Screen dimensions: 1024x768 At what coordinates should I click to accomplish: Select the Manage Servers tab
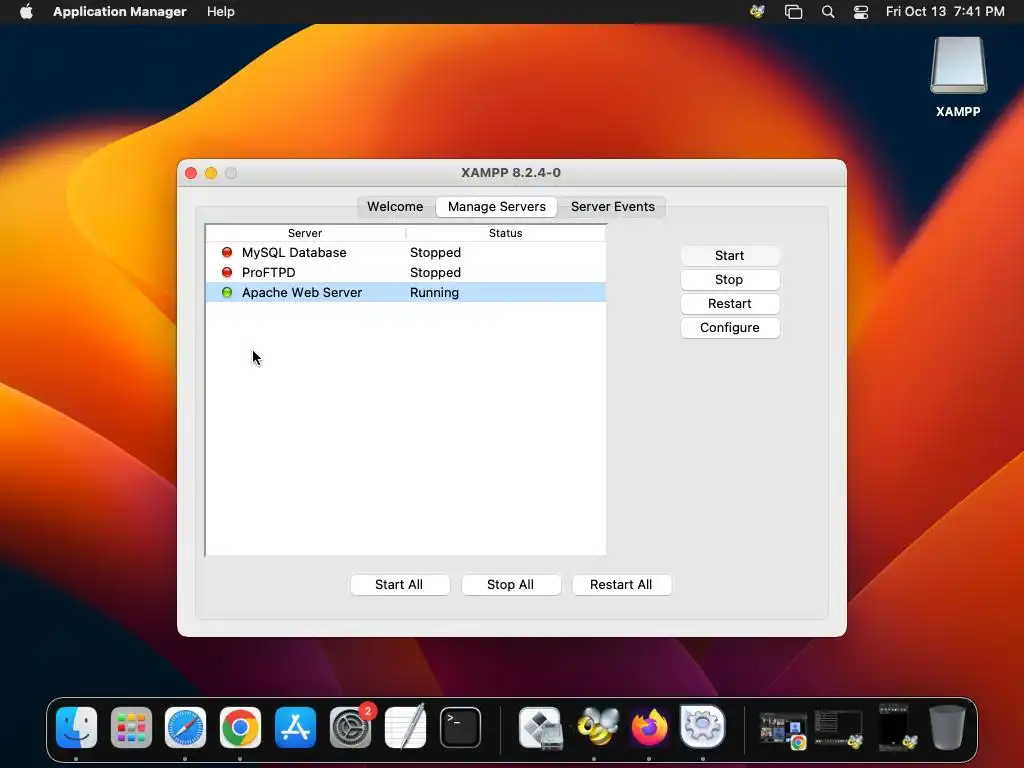coord(496,206)
